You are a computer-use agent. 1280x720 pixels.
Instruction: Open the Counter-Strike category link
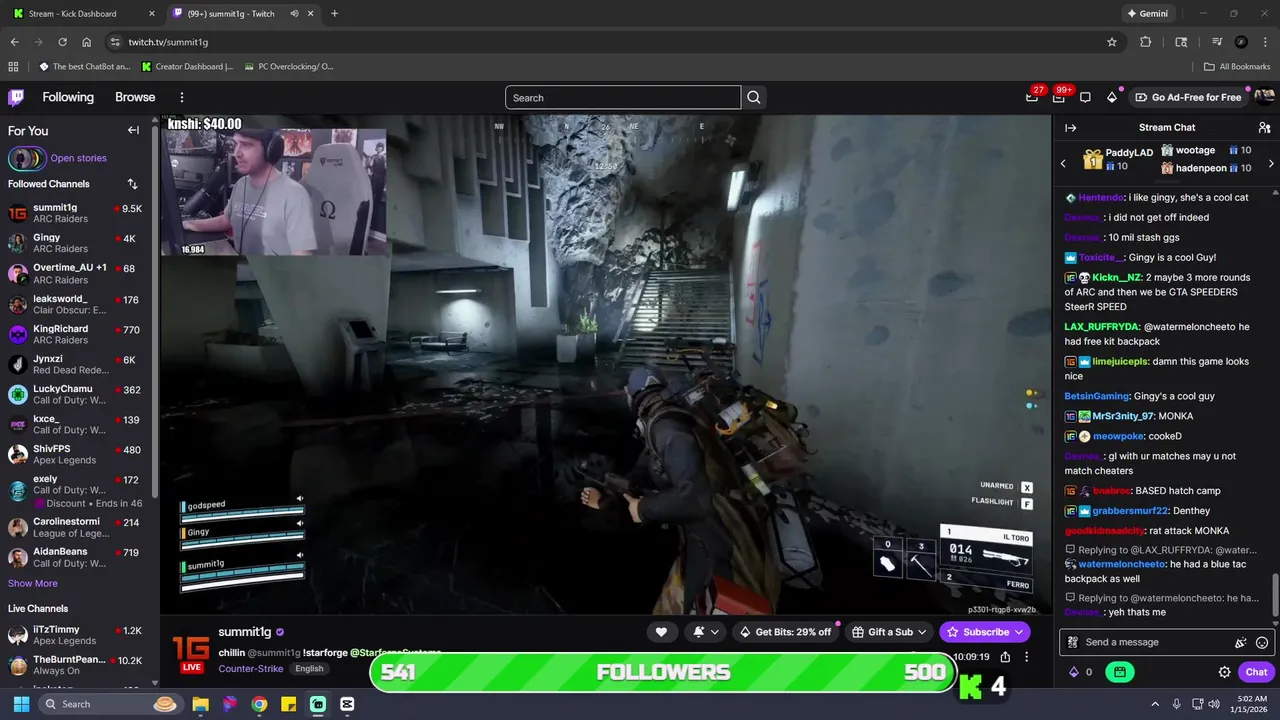pyautogui.click(x=251, y=669)
